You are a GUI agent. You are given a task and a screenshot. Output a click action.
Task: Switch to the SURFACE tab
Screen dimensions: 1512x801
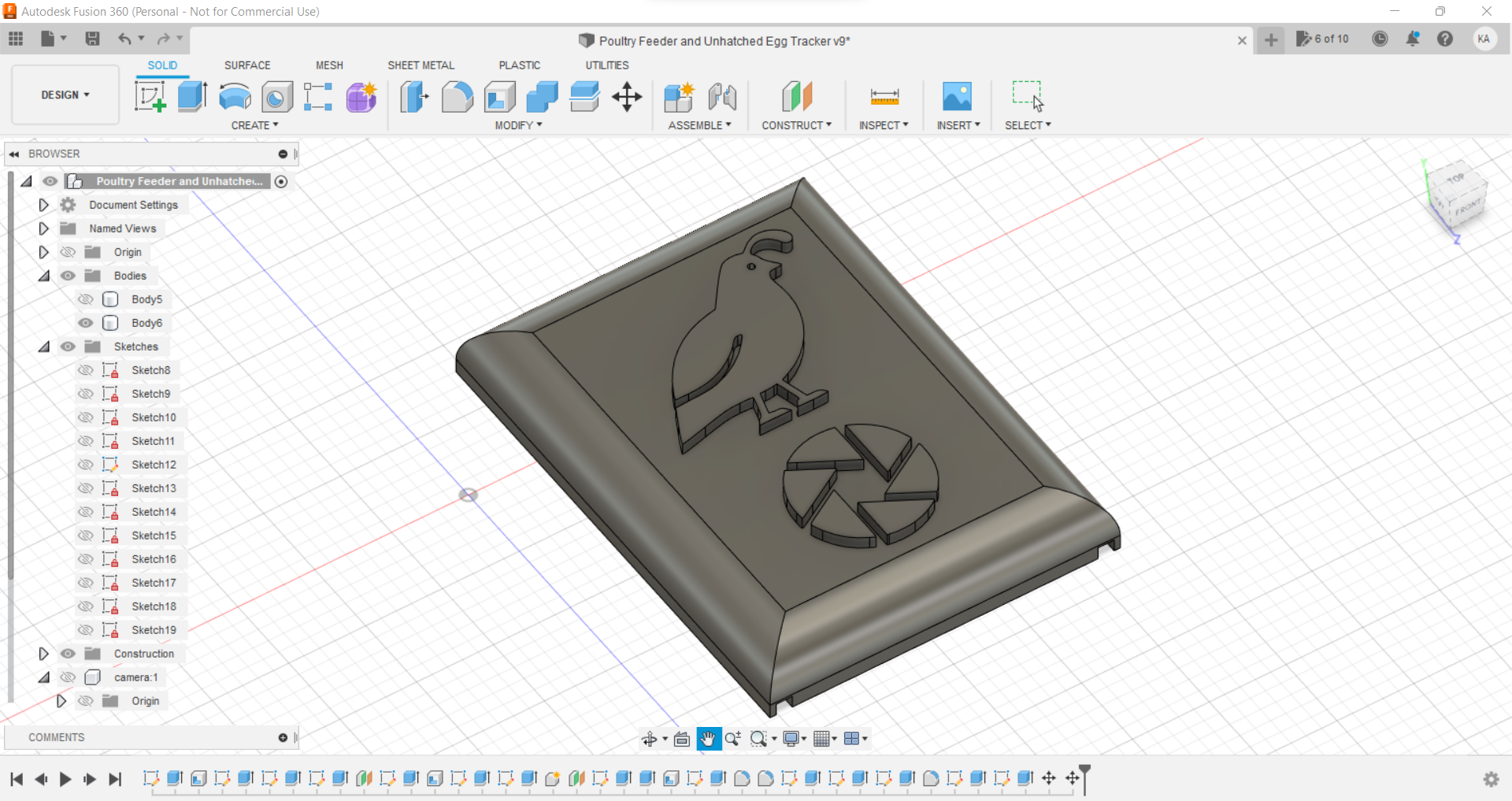(x=246, y=65)
